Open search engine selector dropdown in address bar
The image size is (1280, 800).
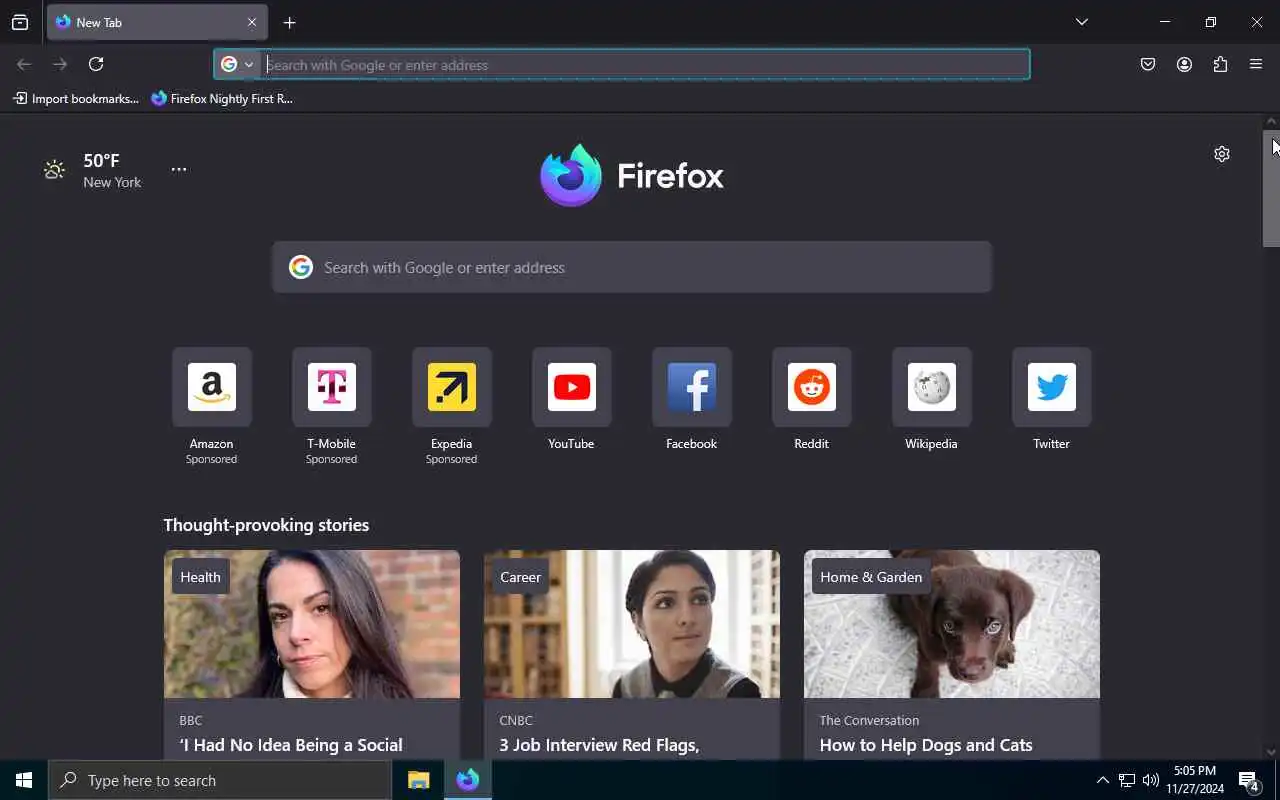(238, 65)
